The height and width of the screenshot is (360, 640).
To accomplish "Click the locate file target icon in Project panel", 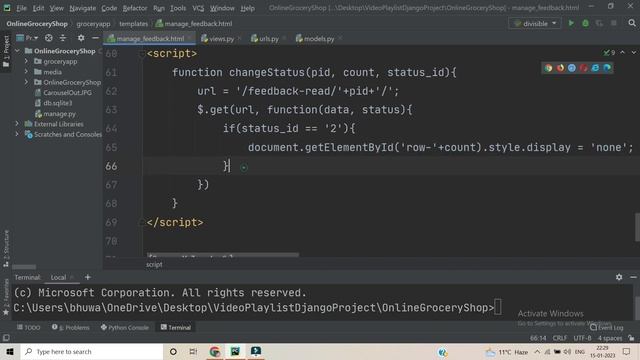I will pyautogui.click(x=49, y=38).
